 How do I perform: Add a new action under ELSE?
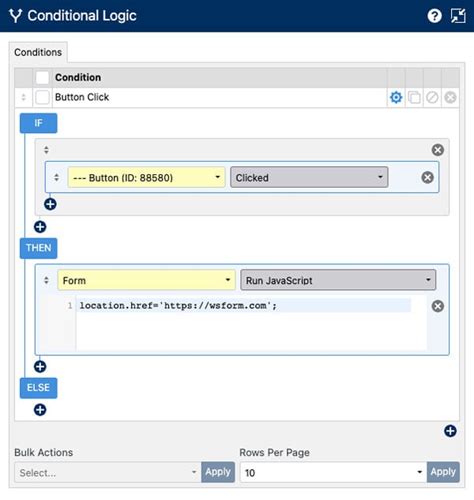[40, 410]
